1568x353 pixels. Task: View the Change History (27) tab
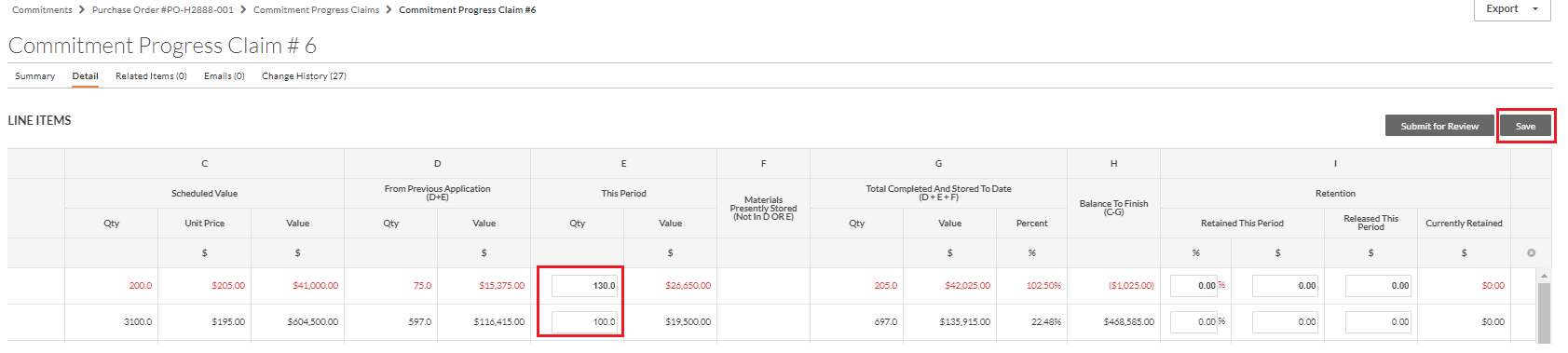pyautogui.click(x=304, y=76)
